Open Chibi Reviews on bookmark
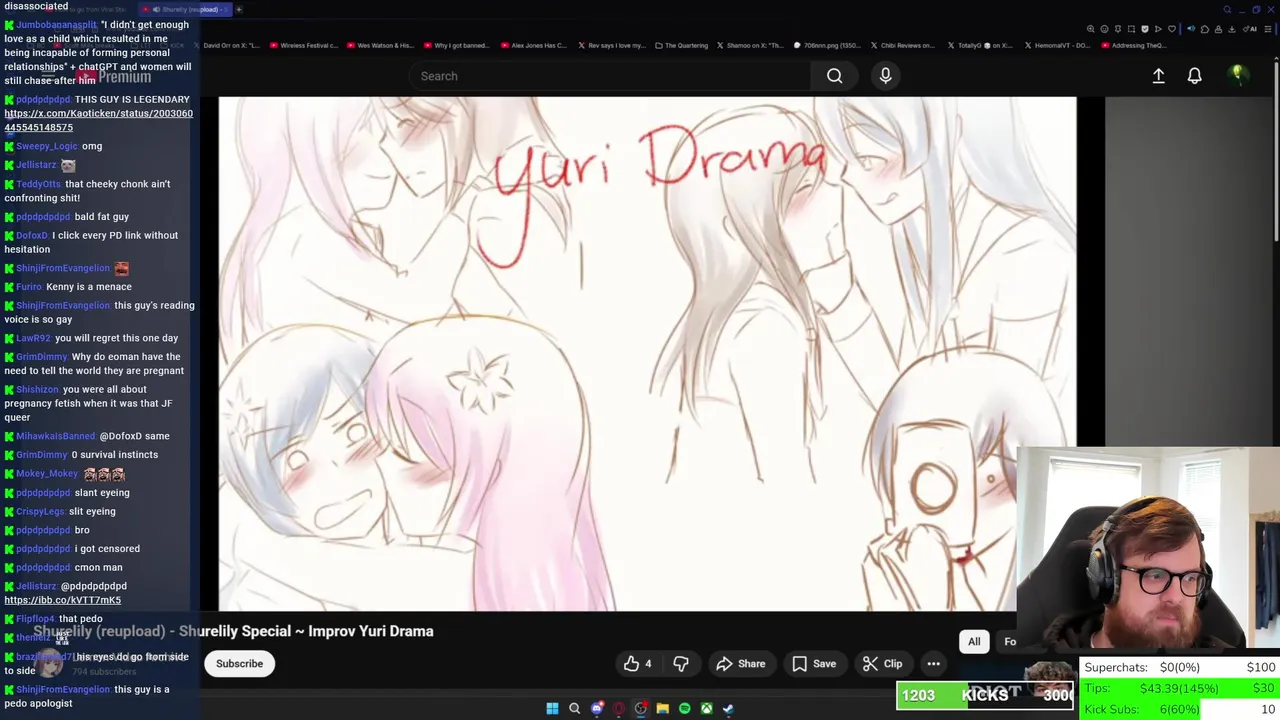Viewport: 1280px width, 720px height. pyautogui.click(x=903, y=45)
